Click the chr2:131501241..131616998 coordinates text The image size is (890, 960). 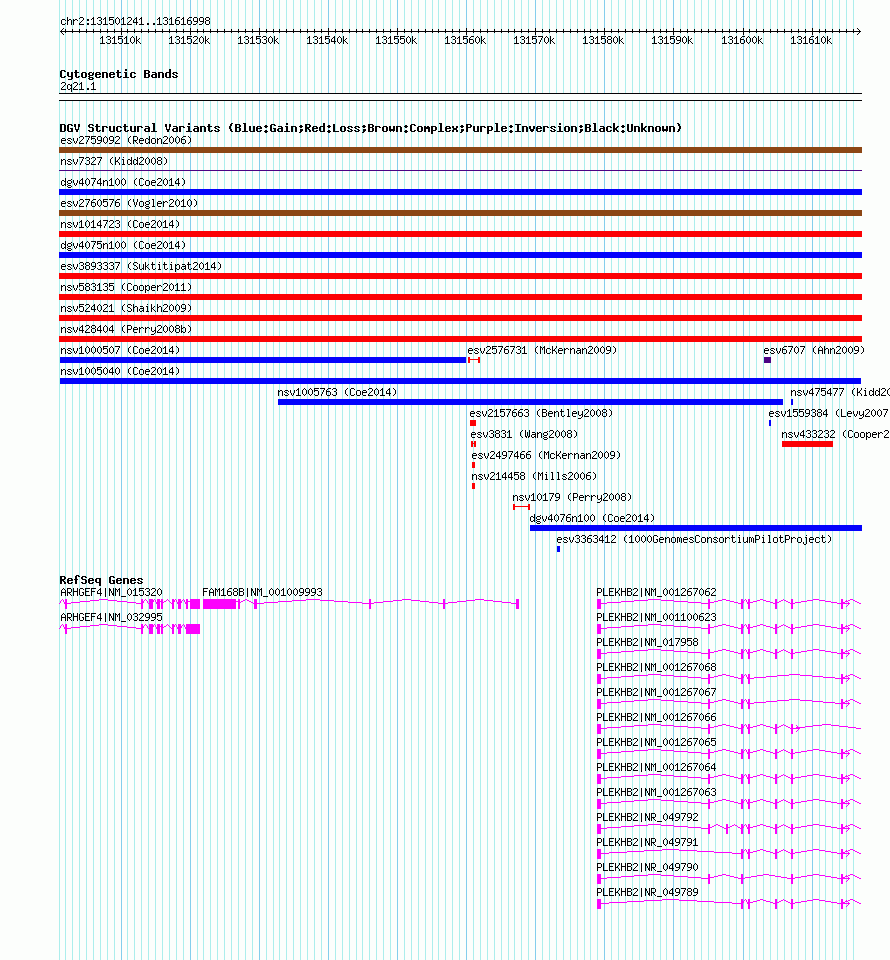[135, 21]
